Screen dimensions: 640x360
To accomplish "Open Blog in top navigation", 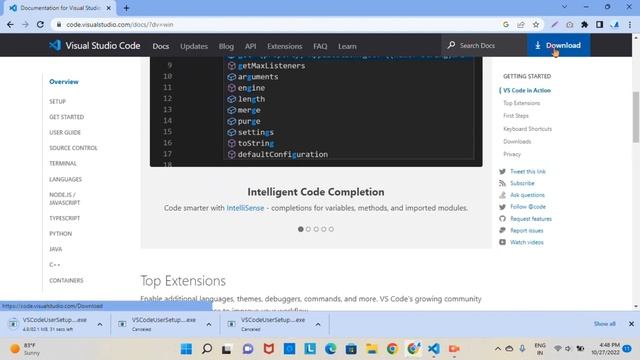I will pos(226,46).
